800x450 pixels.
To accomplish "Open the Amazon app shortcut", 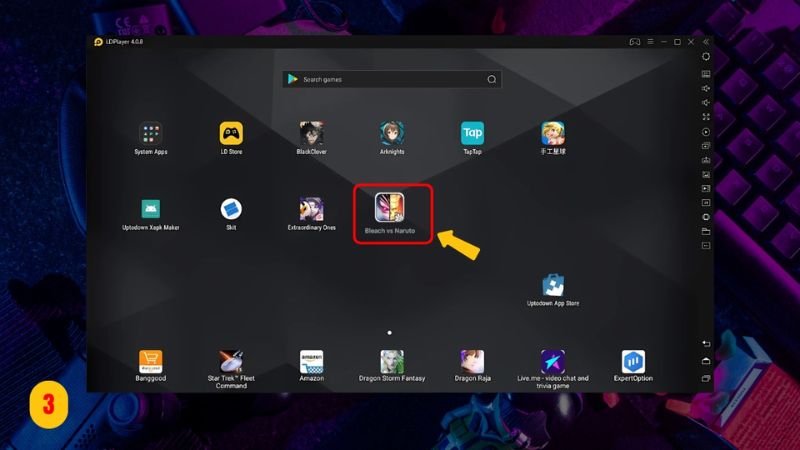I will 311,361.
